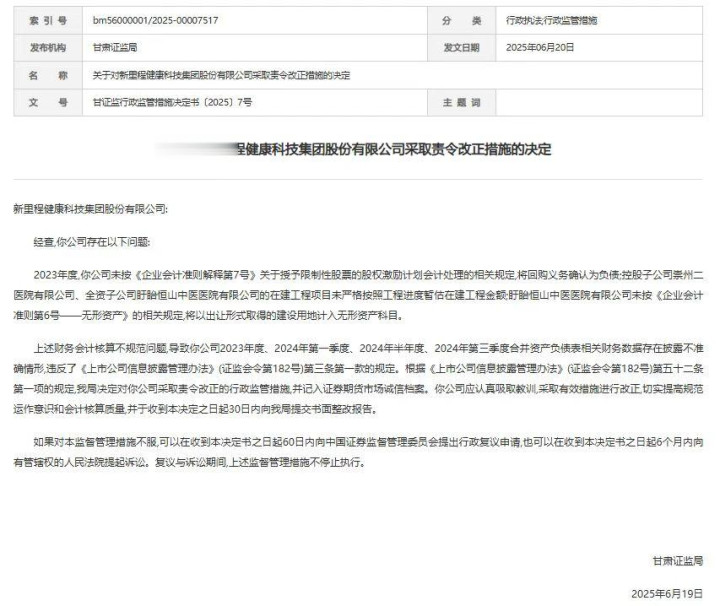Image resolution: width=720 pixels, height=606 pixels.
Task: Click the 索引号 label cell
Action: click(x=48, y=20)
